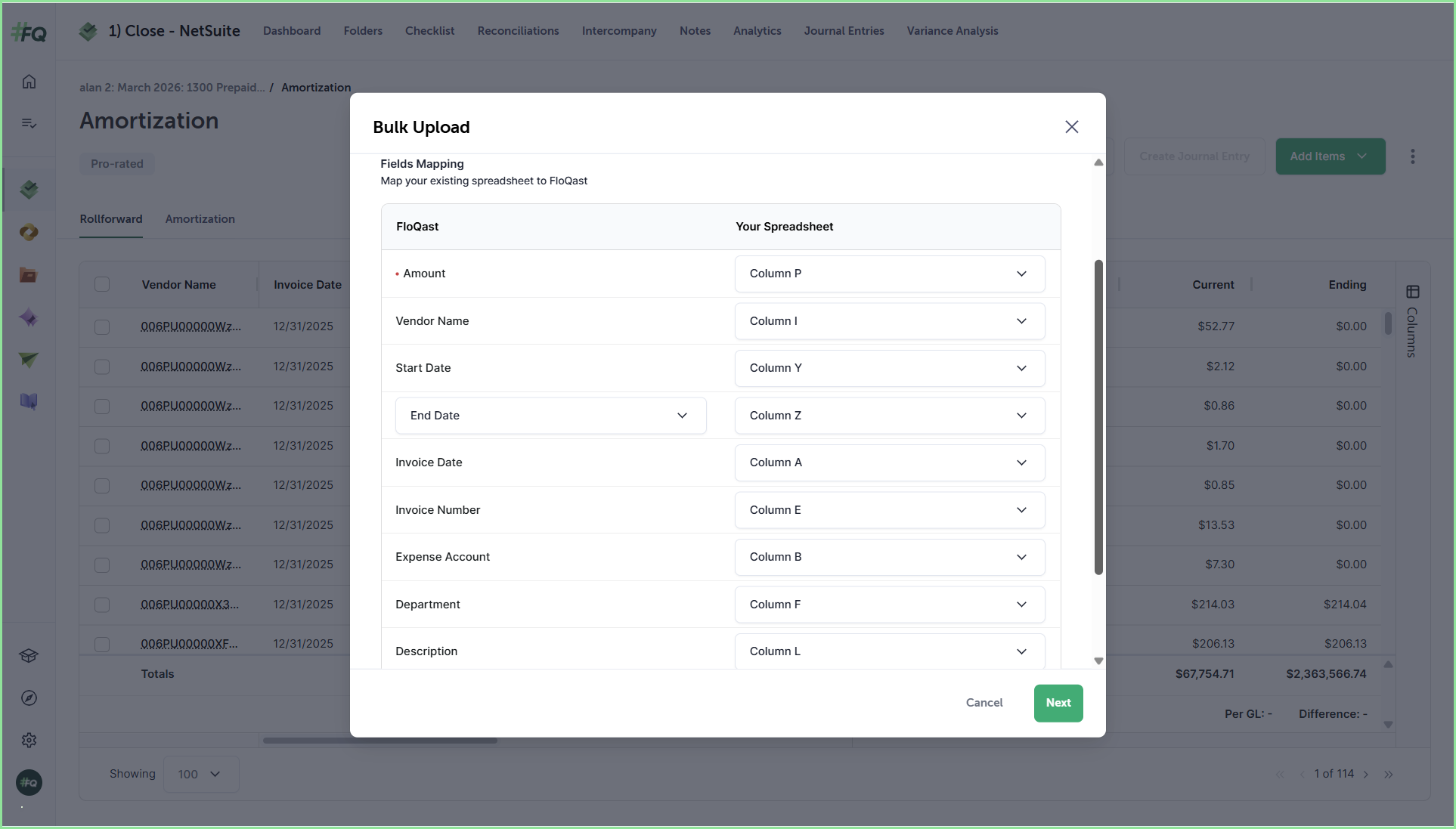Open the End Date field selector dropdown
Image resolution: width=1456 pixels, height=829 pixels.
[551, 416]
